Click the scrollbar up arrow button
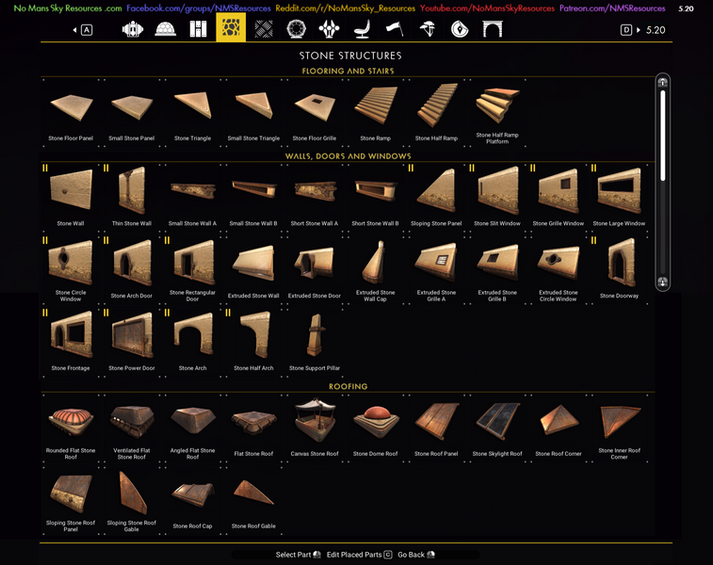This screenshot has height=565, width=713. (663, 82)
